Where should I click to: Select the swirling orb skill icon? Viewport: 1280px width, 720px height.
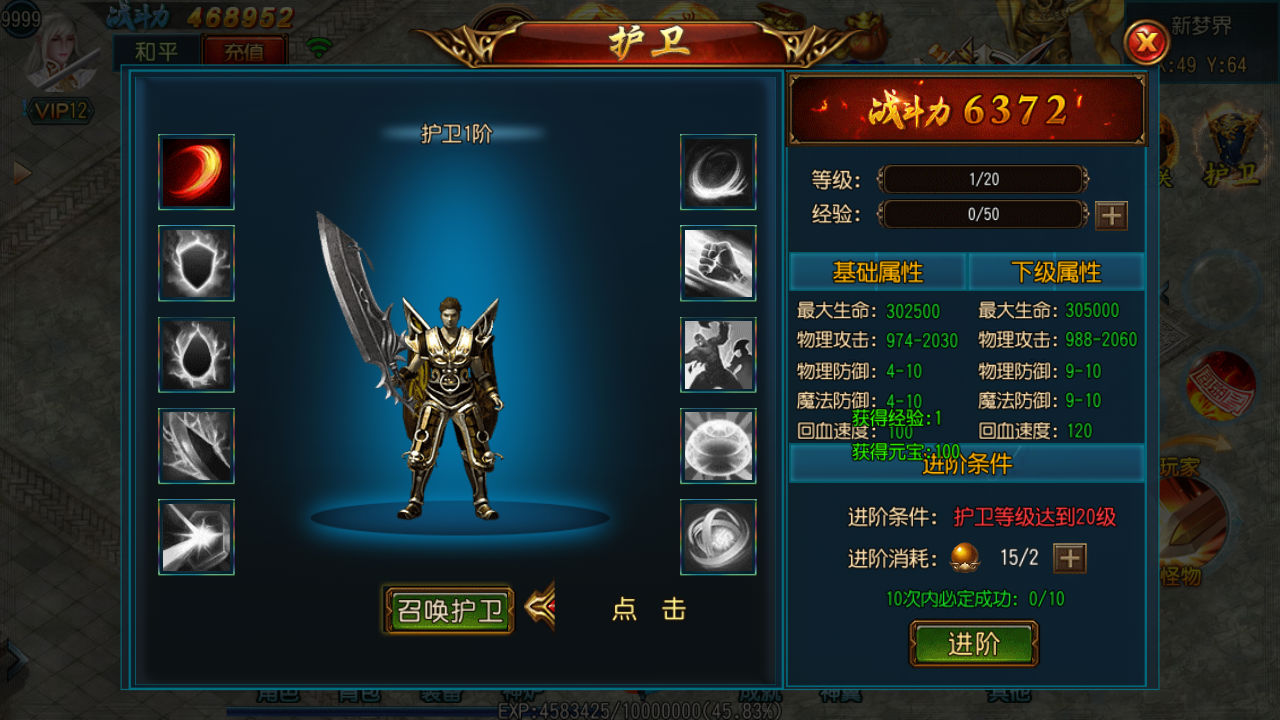pyautogui.click(x=718, y=537)
